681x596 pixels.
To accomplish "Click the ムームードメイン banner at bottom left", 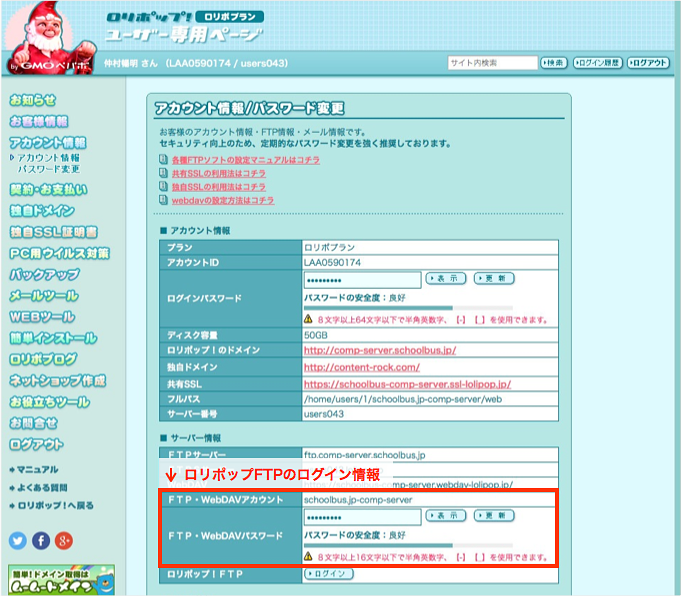I will (x=61, y=580).
